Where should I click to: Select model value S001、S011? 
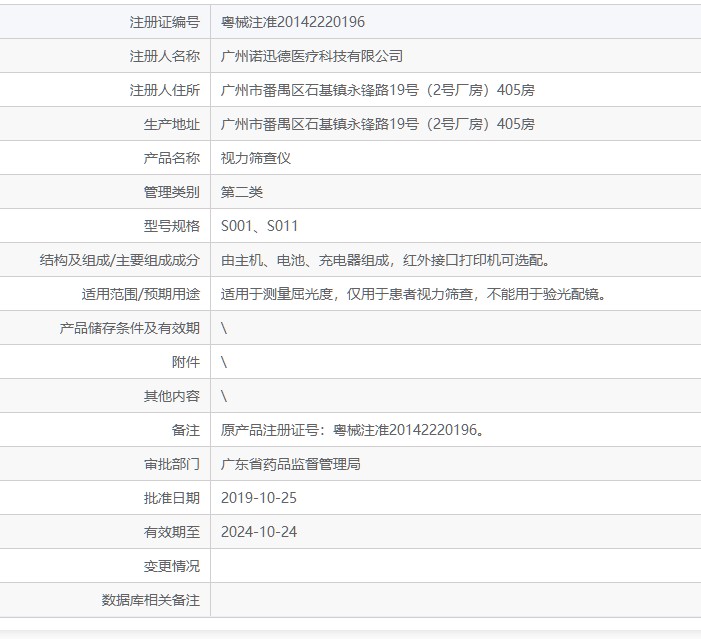click(x=259, y=226)
